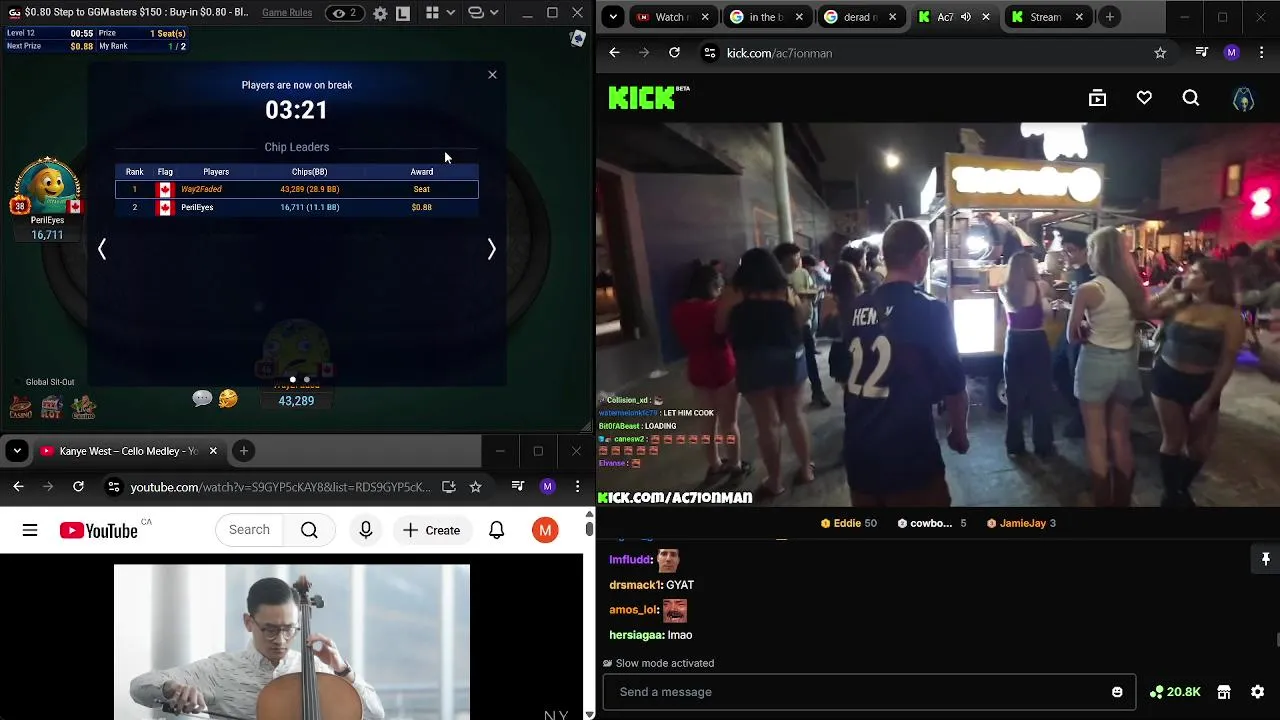Screen dimensions: 1280x720
Task: Click the PerilEyes player avatar at the table
Action: tap(47, 186)
